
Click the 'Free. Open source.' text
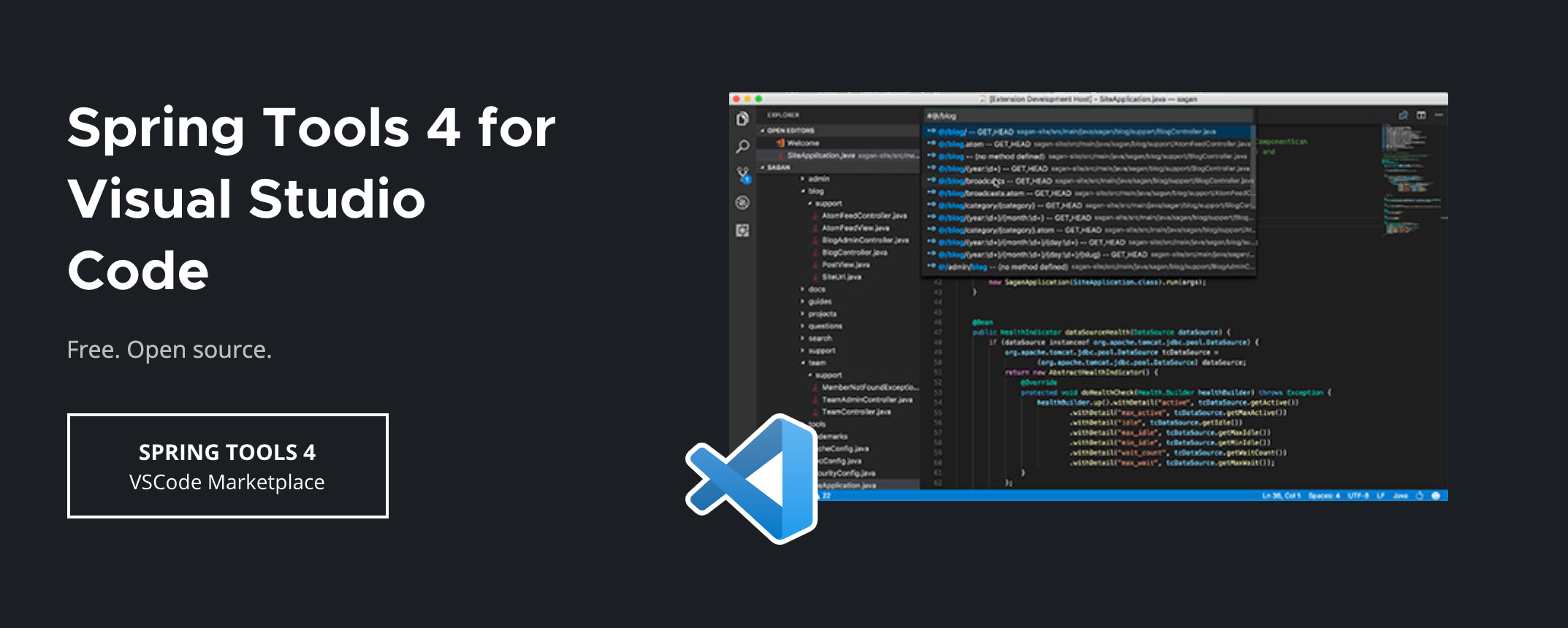[170, 350]
